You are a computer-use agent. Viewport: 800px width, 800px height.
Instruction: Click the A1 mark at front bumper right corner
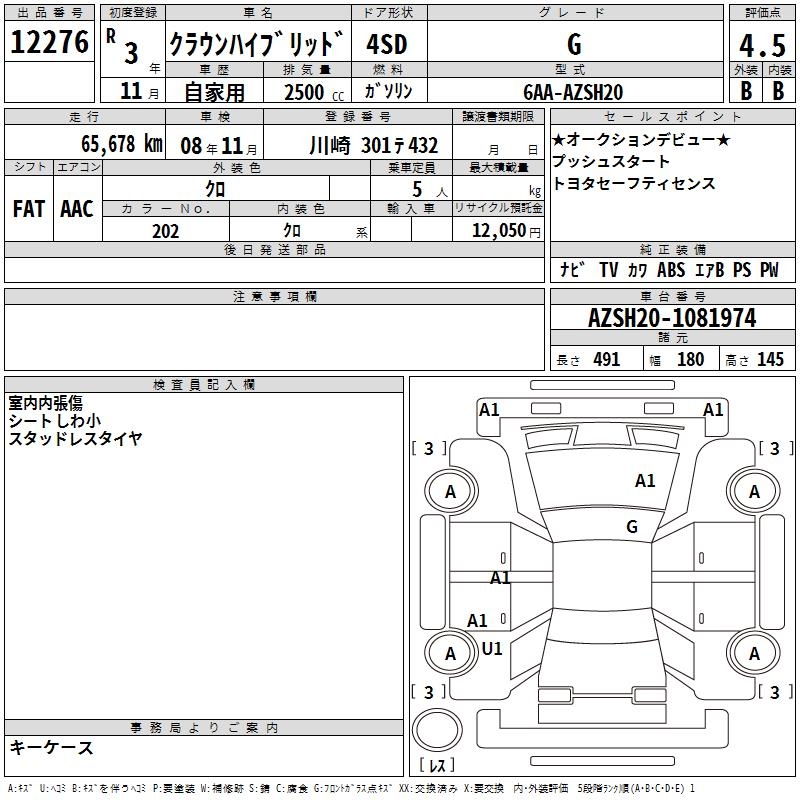(713, 410)
